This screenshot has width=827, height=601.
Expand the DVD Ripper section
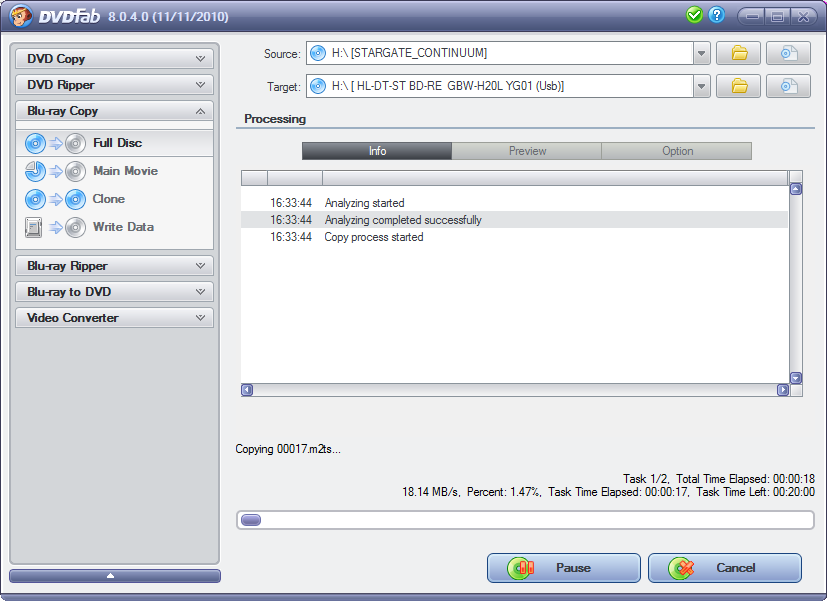[x=114, y=85]
